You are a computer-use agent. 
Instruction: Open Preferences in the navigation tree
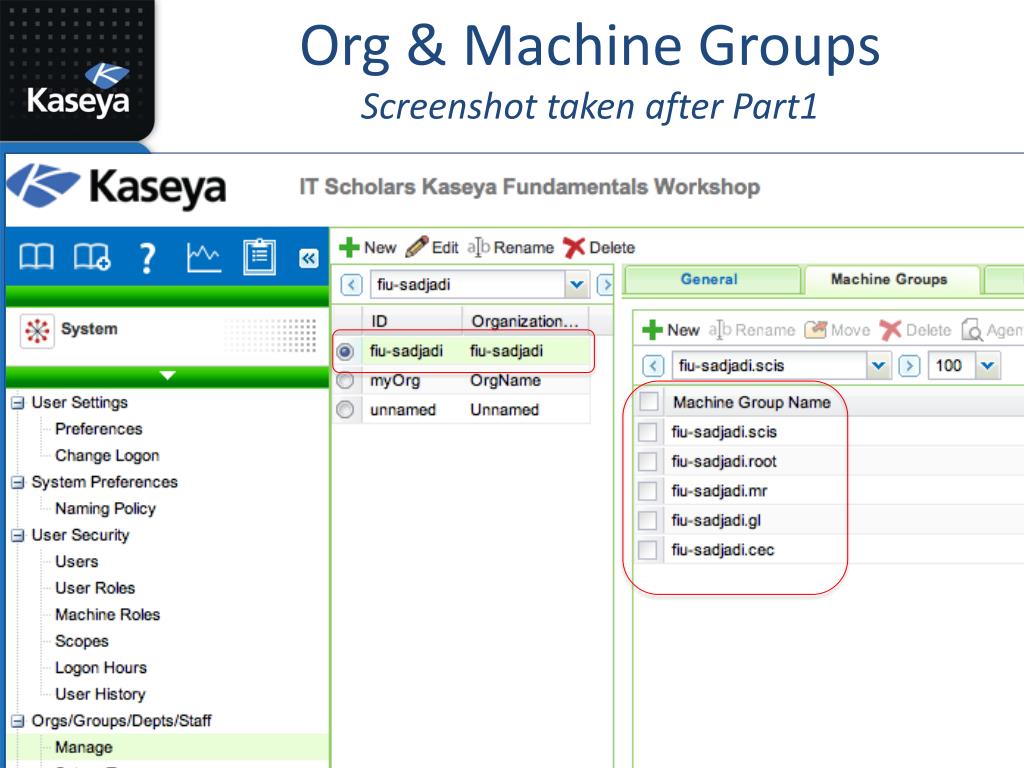pyautogui.click(x=99, y=429)
